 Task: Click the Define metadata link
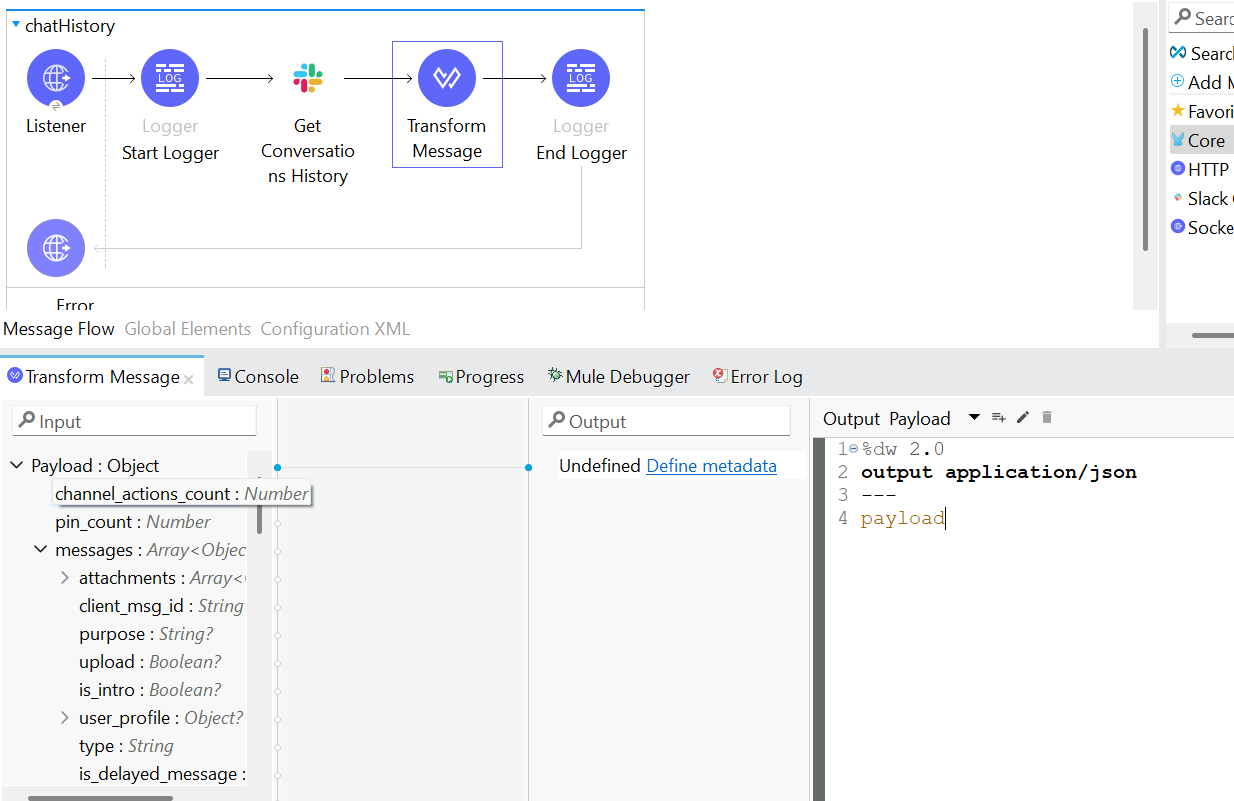point(712,466)
